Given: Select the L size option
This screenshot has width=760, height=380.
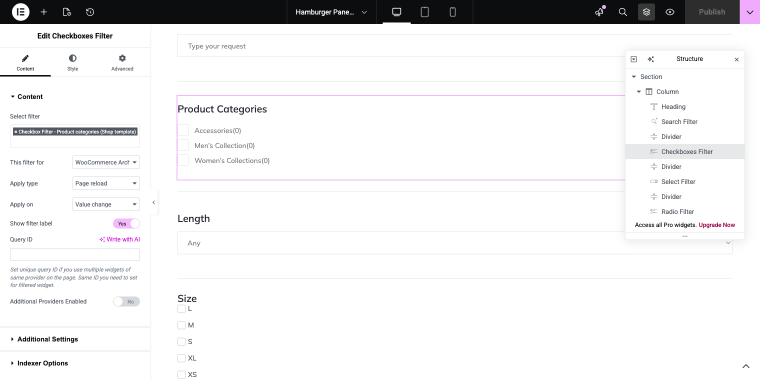Looking at the screenshot, I should [x=181, y=309].
